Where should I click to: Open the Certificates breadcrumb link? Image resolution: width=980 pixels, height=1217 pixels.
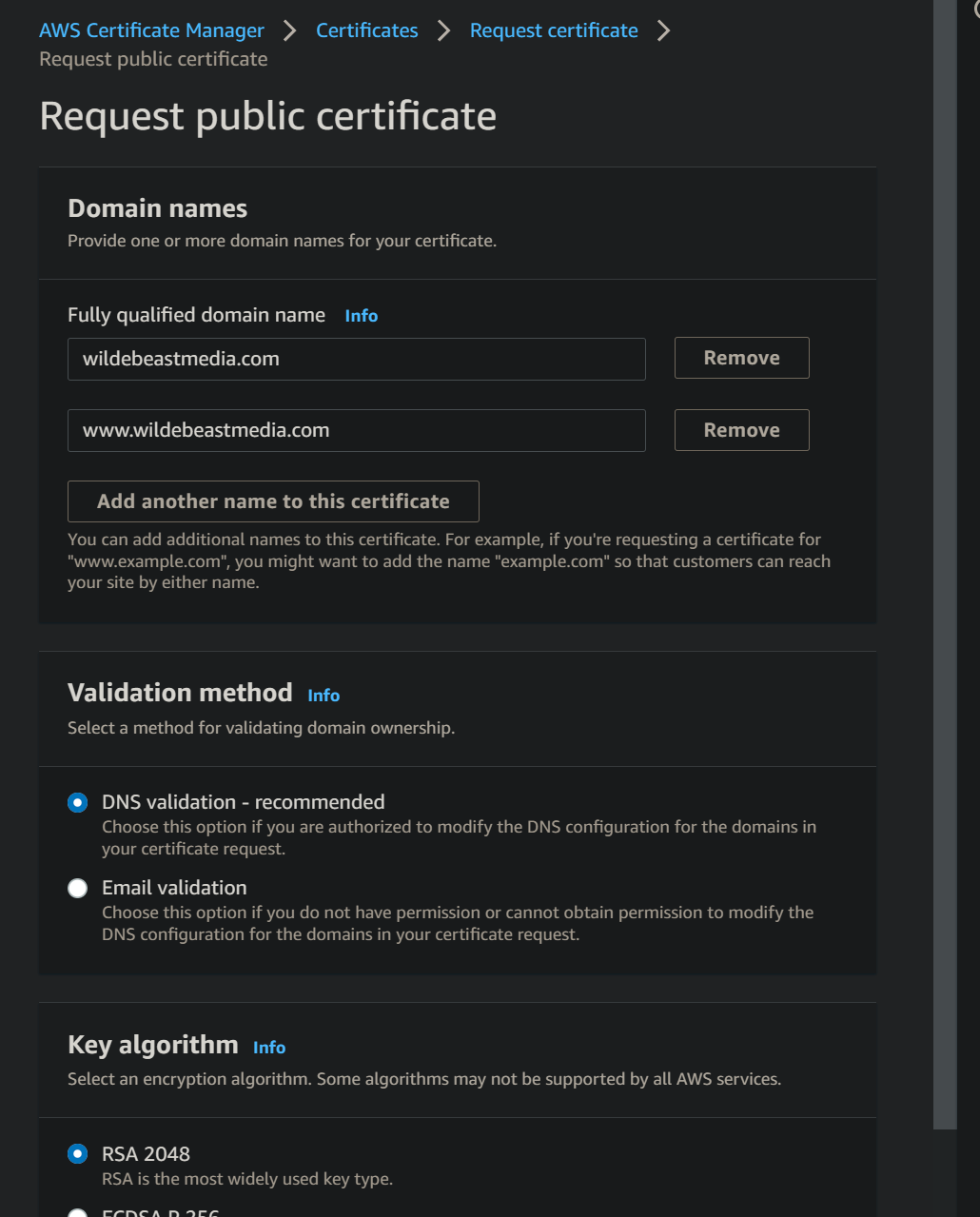point(366,29)
